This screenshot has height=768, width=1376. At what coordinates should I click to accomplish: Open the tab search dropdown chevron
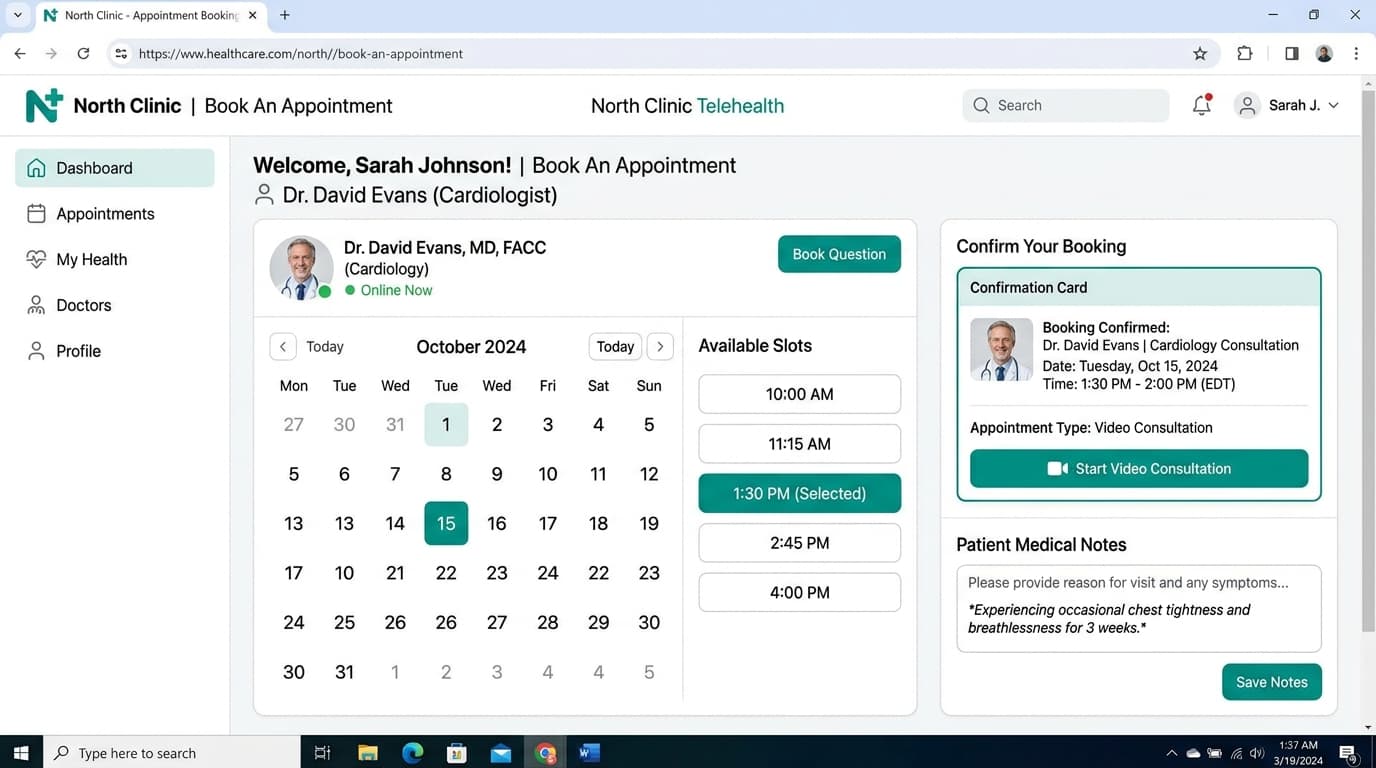tap(17, 15)
